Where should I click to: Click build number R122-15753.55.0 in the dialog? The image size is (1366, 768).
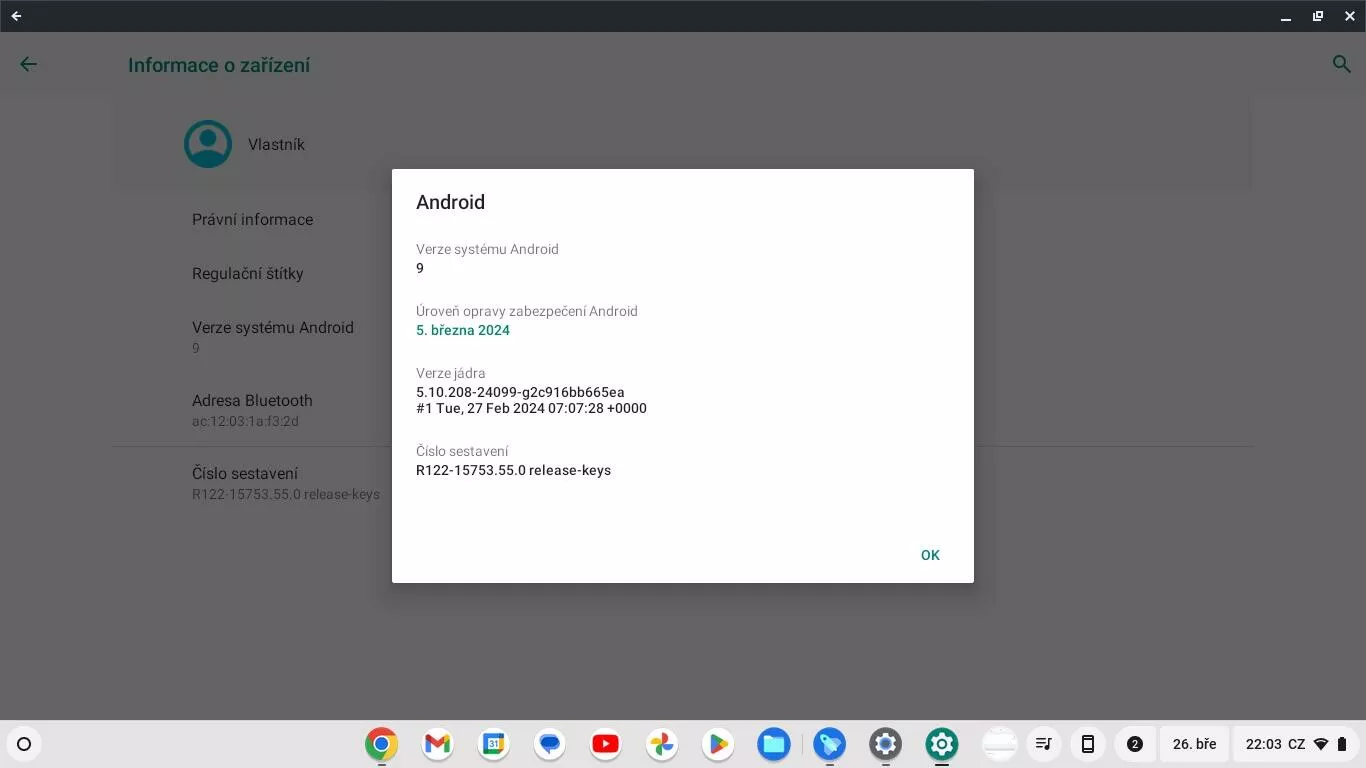[513, 470]
